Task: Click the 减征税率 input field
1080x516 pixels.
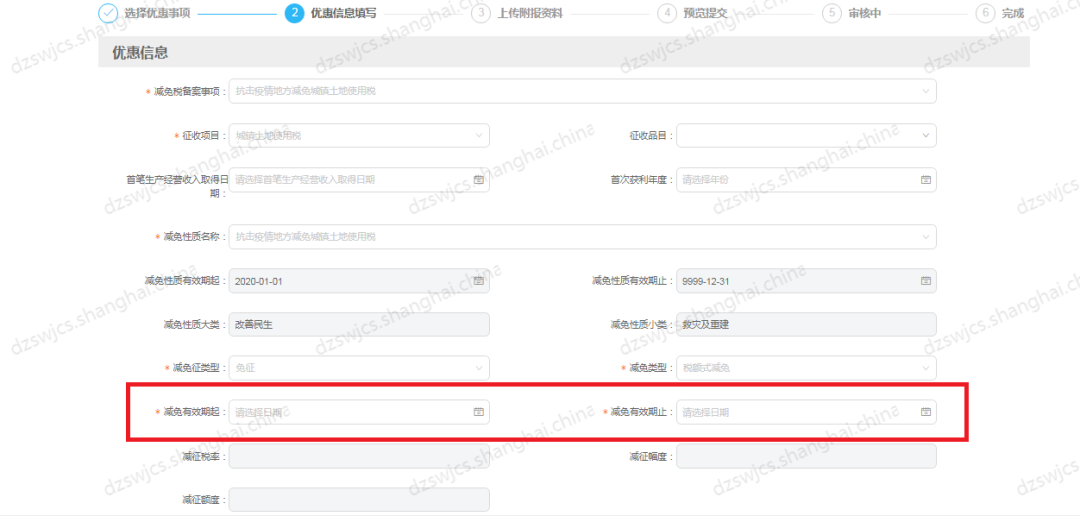Action: click(x=359, y=456)
